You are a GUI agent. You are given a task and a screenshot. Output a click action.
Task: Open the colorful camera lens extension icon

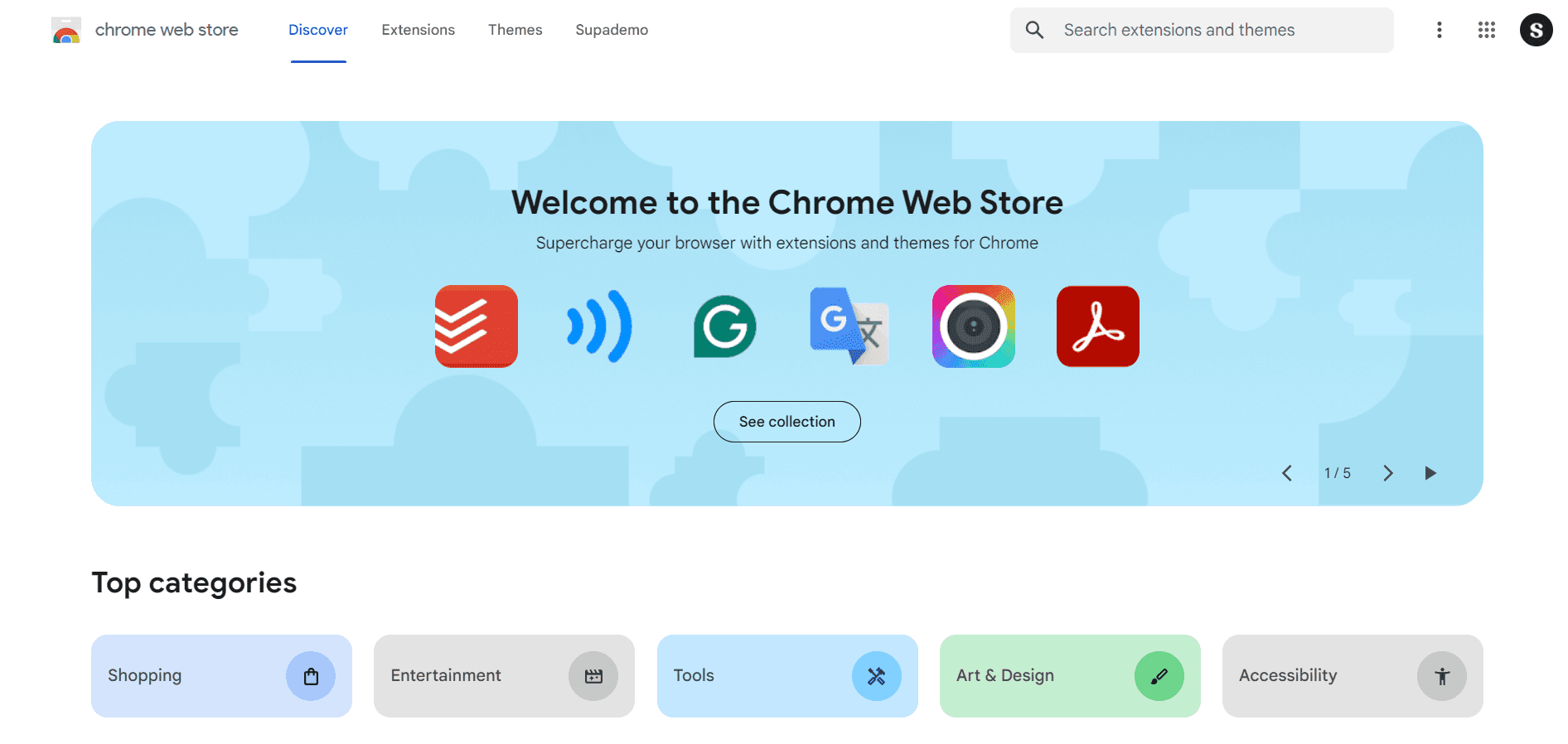(974, 326)
